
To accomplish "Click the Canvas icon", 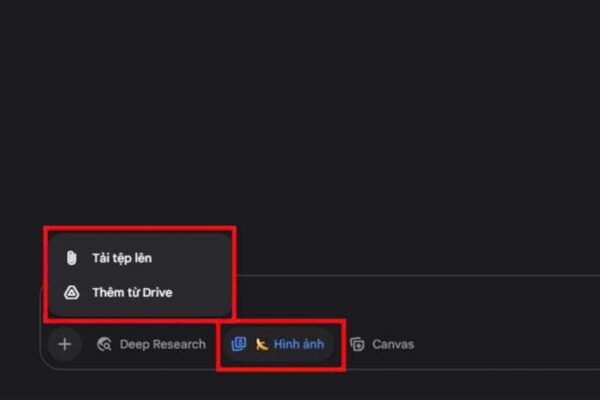I will point(357,344).
